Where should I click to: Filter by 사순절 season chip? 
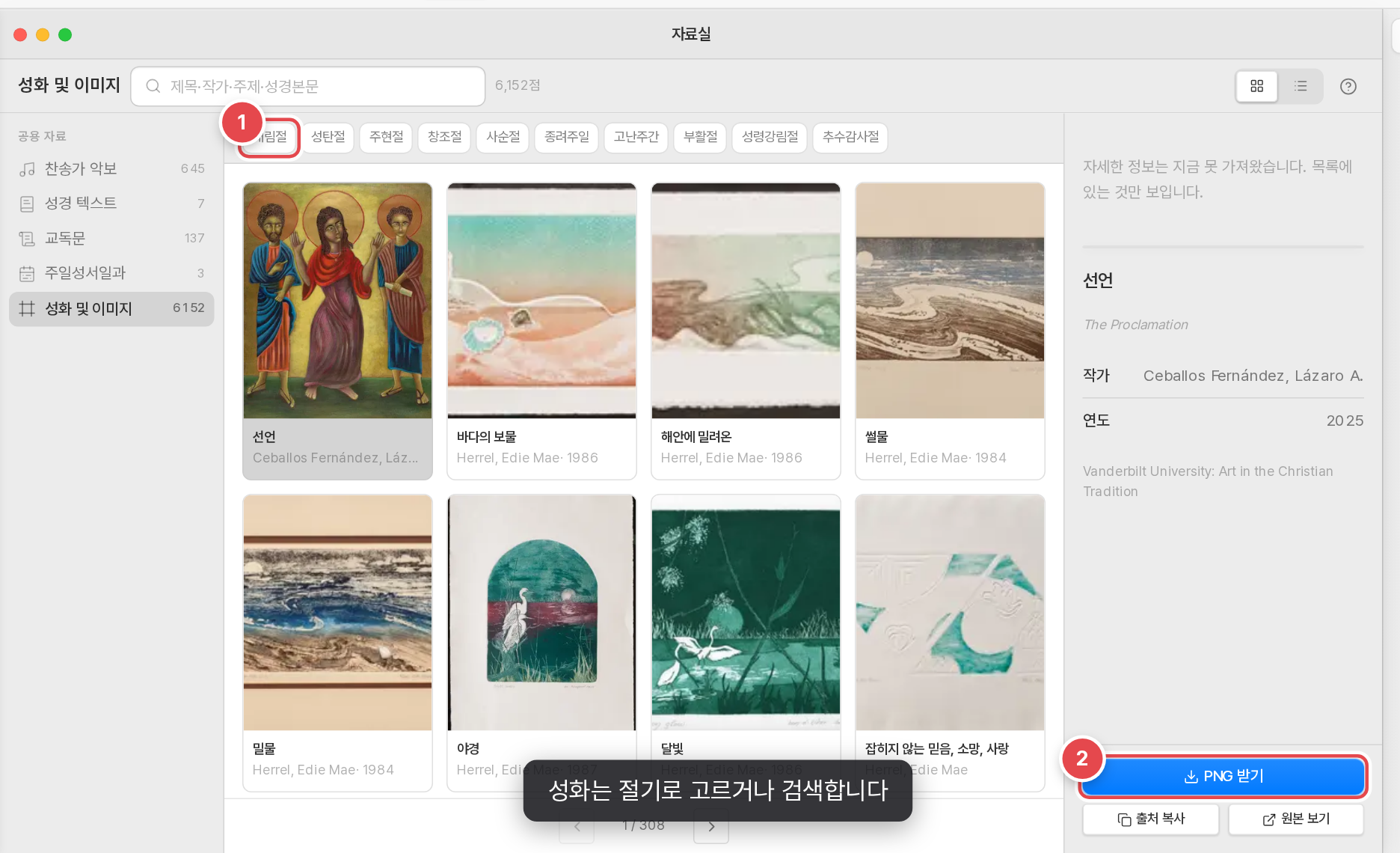pyautogui.click(x=503, y=137)
